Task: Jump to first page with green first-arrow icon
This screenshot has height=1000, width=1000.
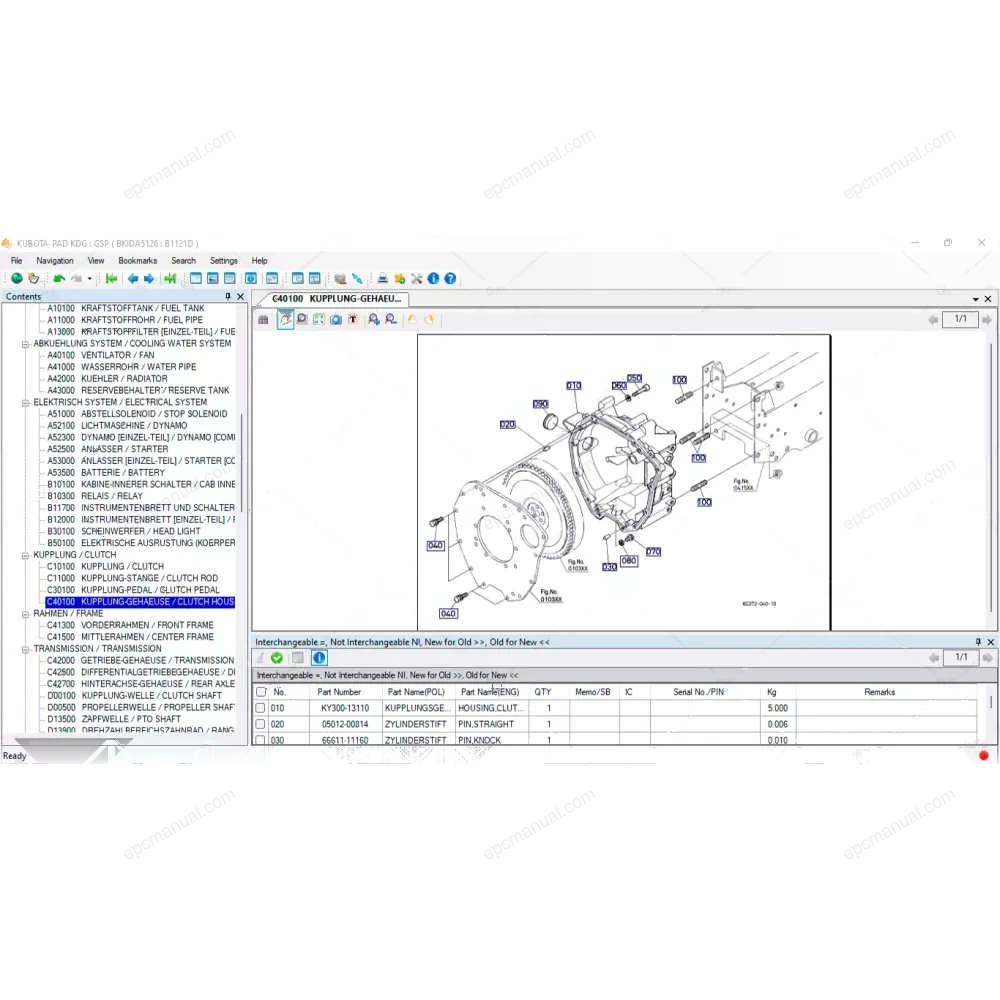Action: tap(112, 278)
